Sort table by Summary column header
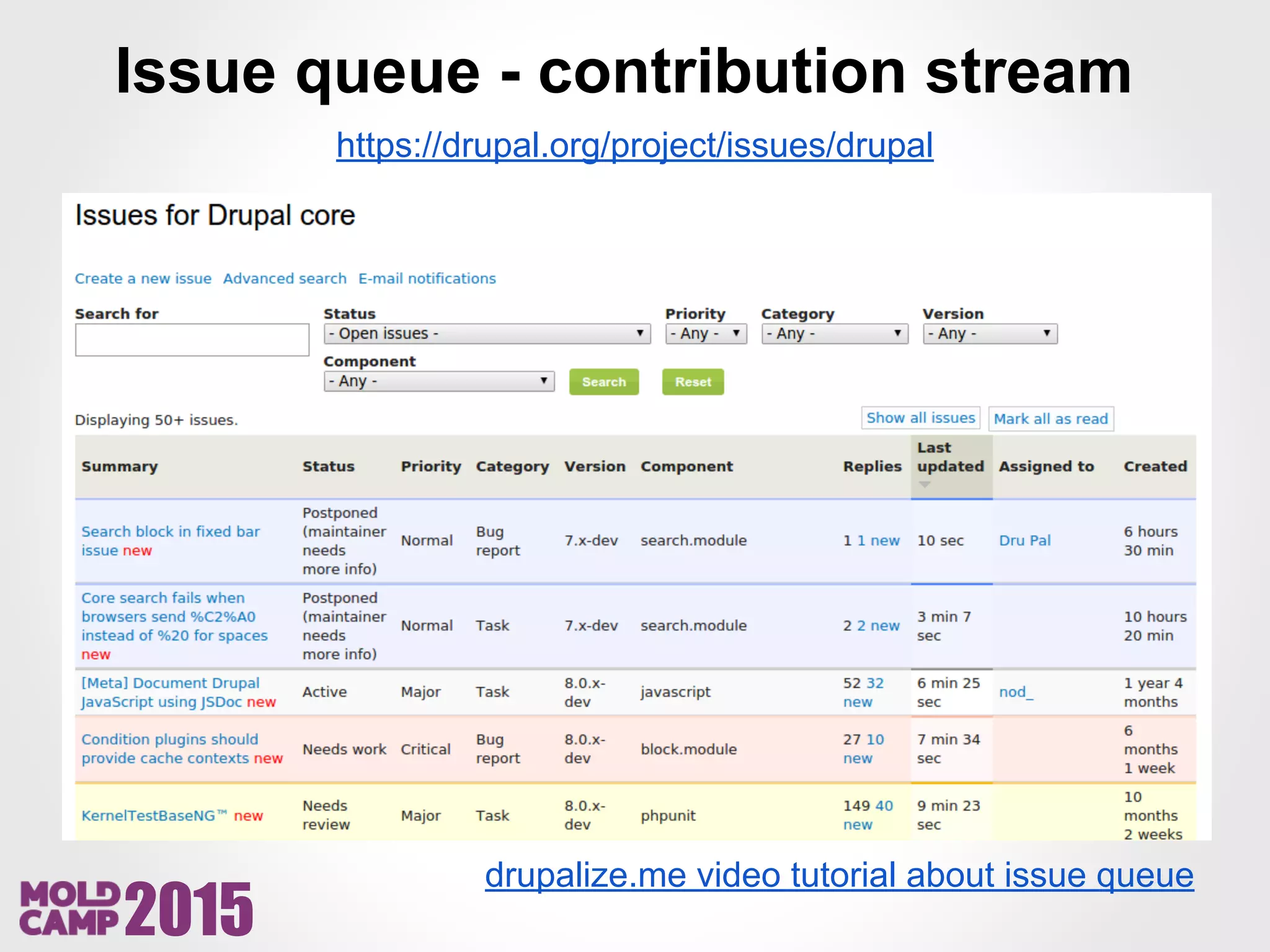 [x=120, y=467]
